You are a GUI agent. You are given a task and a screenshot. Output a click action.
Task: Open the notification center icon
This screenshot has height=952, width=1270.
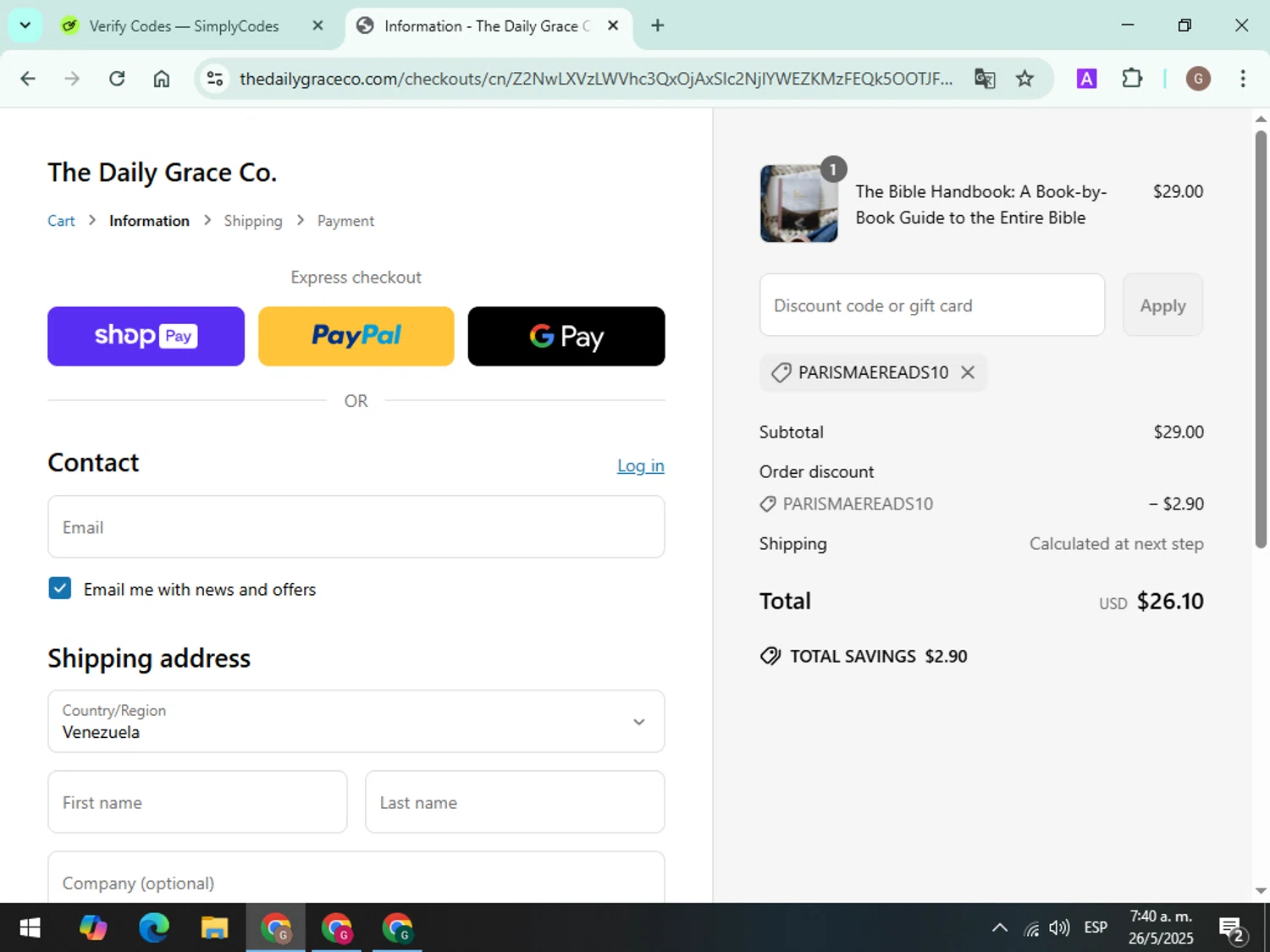[1232, 929]
